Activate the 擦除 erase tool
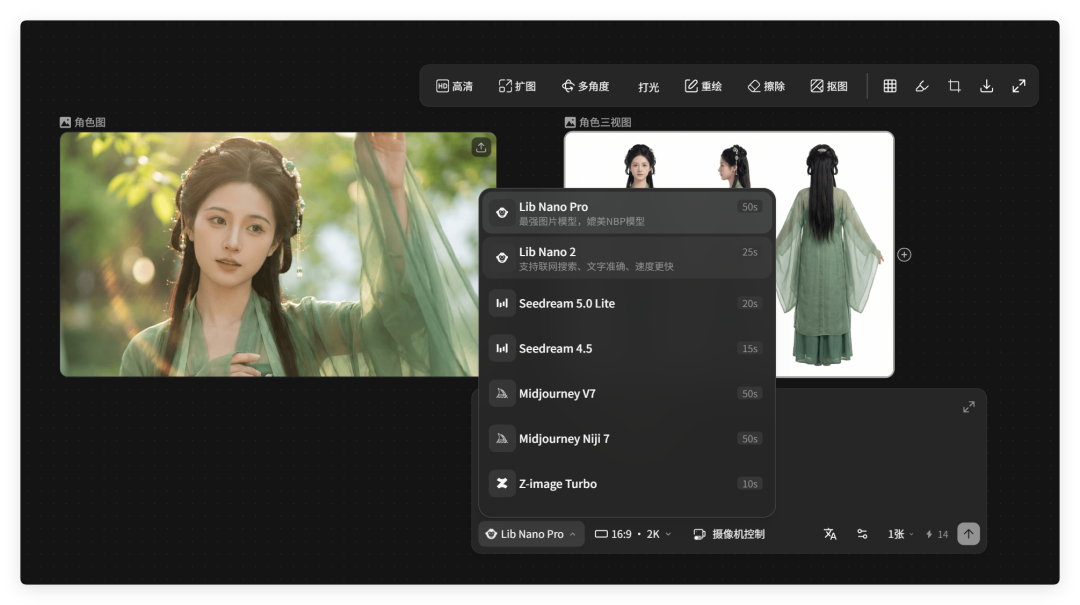The width and height of the screenshot is (1080, 605). point(766,87)
